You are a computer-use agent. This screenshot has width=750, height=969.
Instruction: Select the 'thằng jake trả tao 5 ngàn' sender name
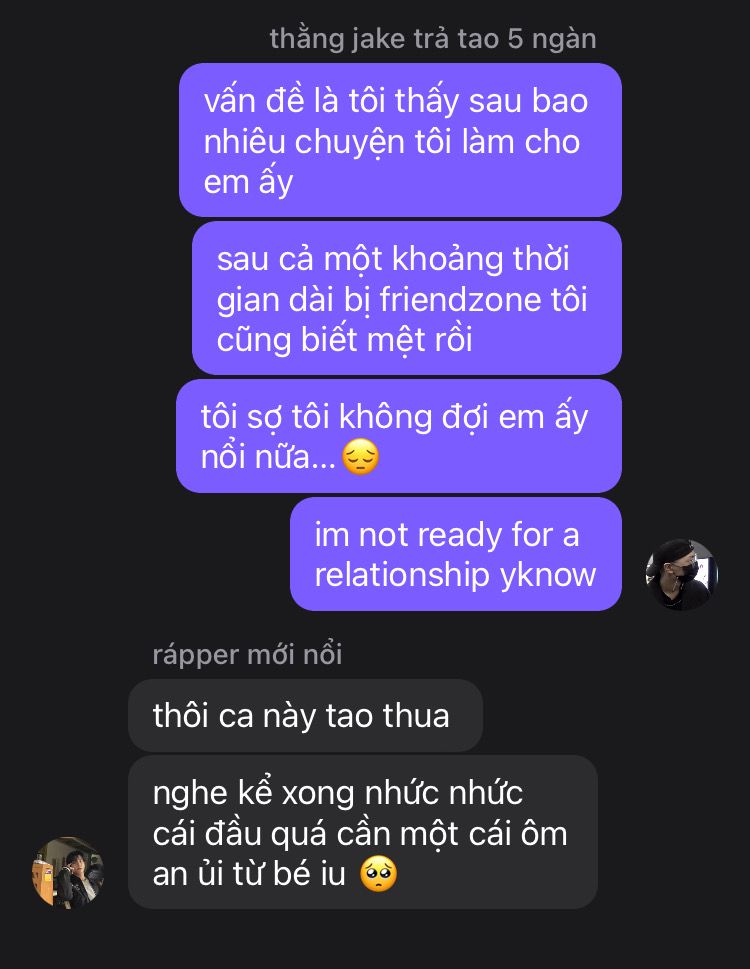click(x=433, y=39)
